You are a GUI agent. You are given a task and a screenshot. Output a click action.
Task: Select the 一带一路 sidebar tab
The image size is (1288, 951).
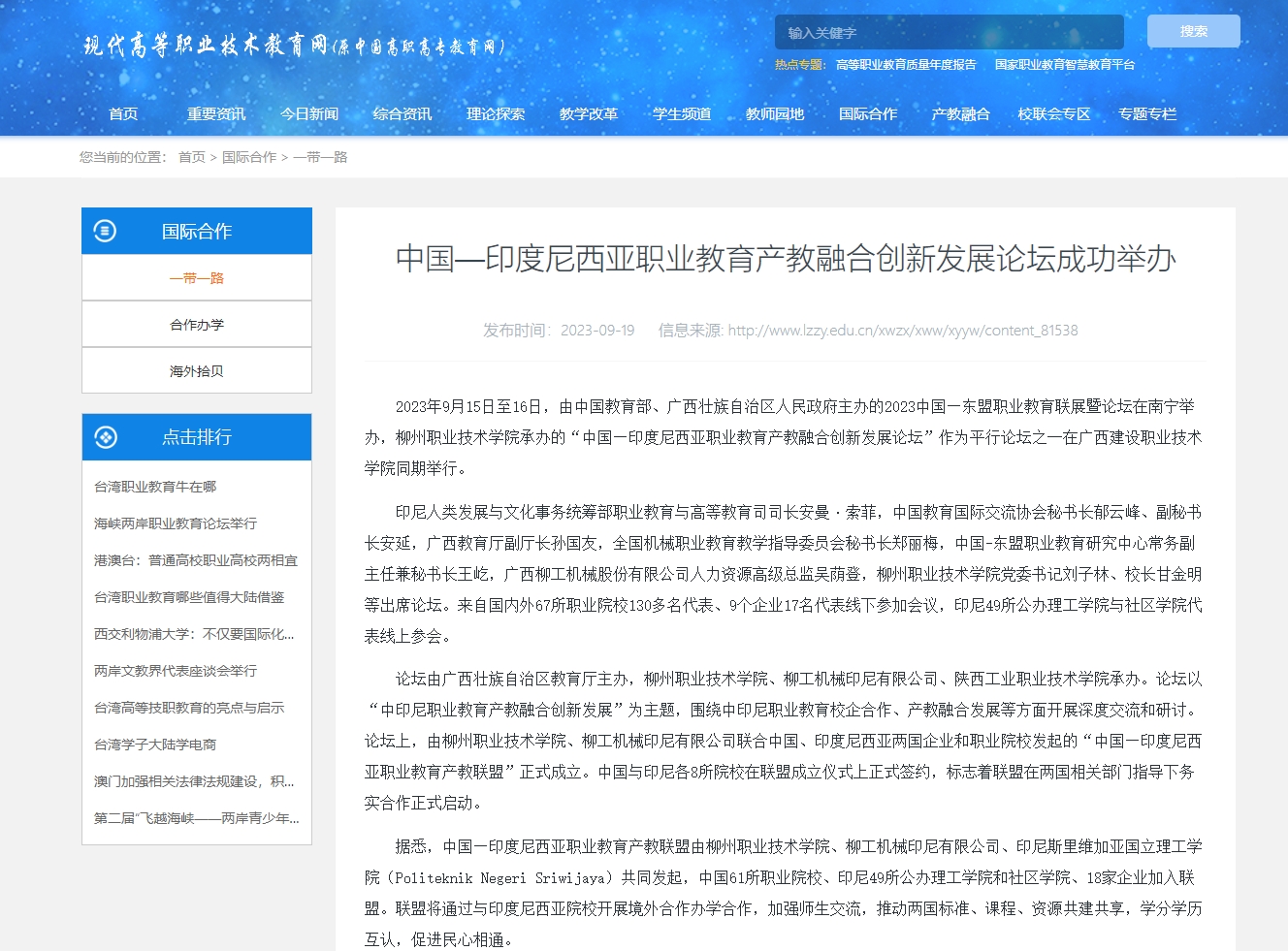pyautogui.click(x=197, y=278)
